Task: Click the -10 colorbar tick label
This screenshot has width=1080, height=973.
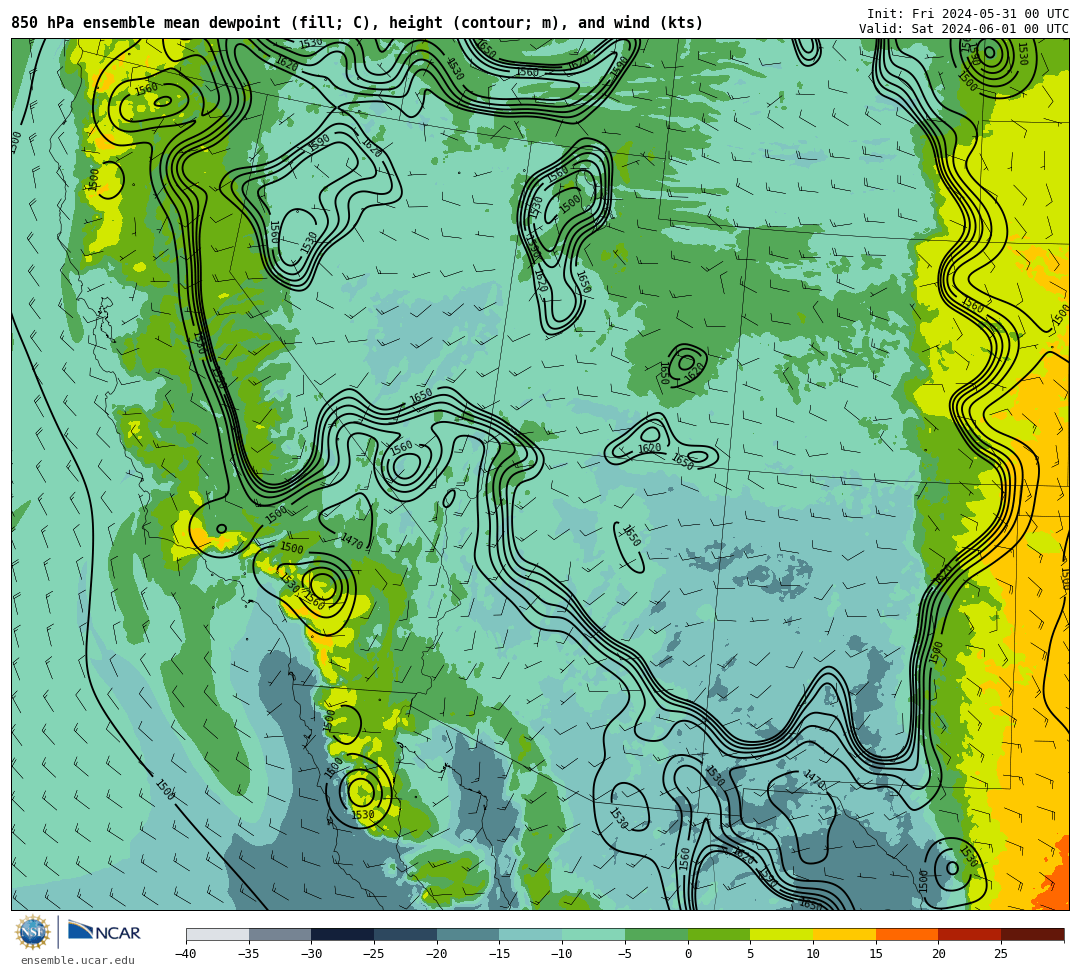Action: 561,954
